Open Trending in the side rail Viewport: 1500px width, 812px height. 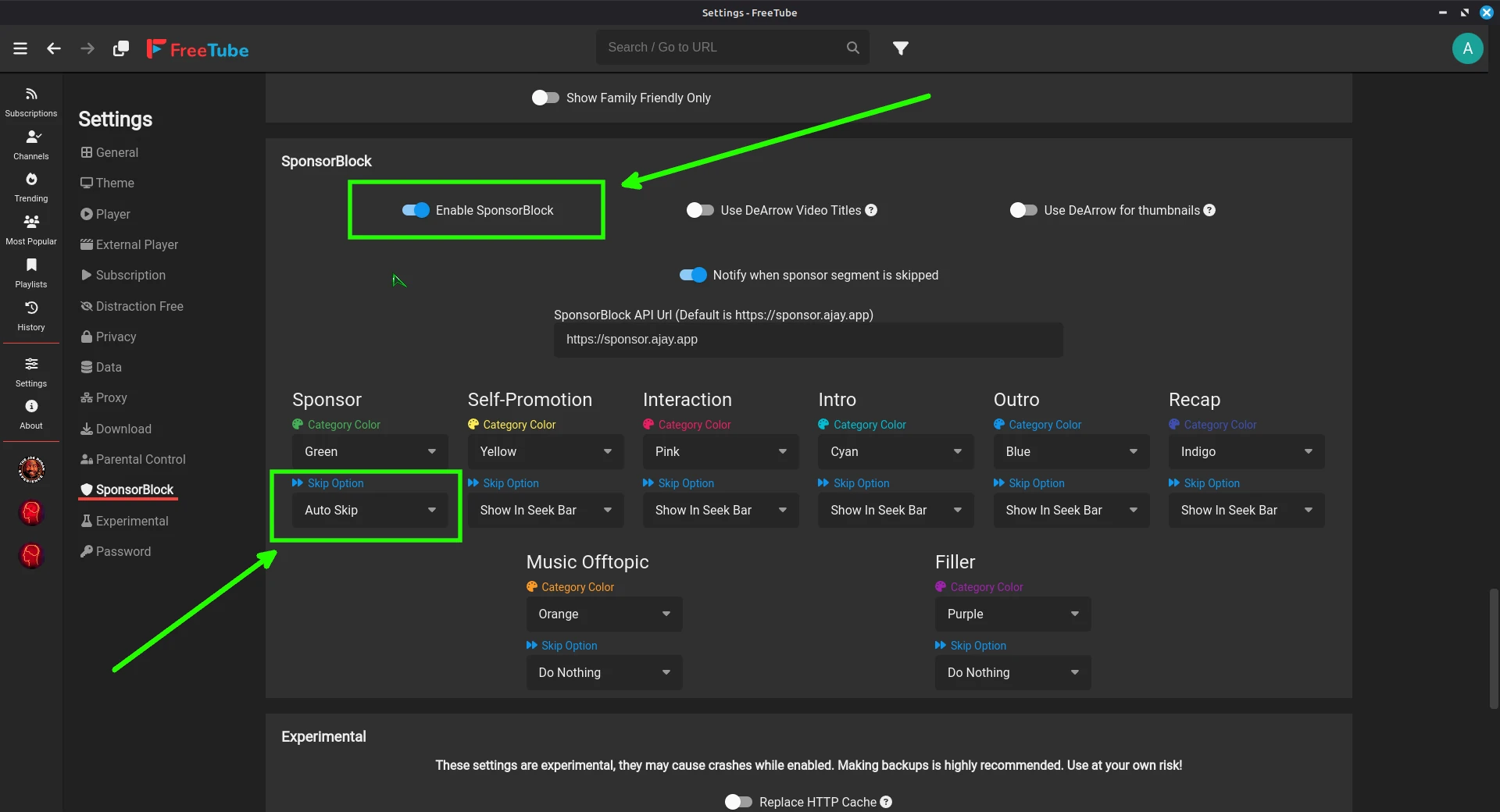pyautogui.click(x=31, y=187)
